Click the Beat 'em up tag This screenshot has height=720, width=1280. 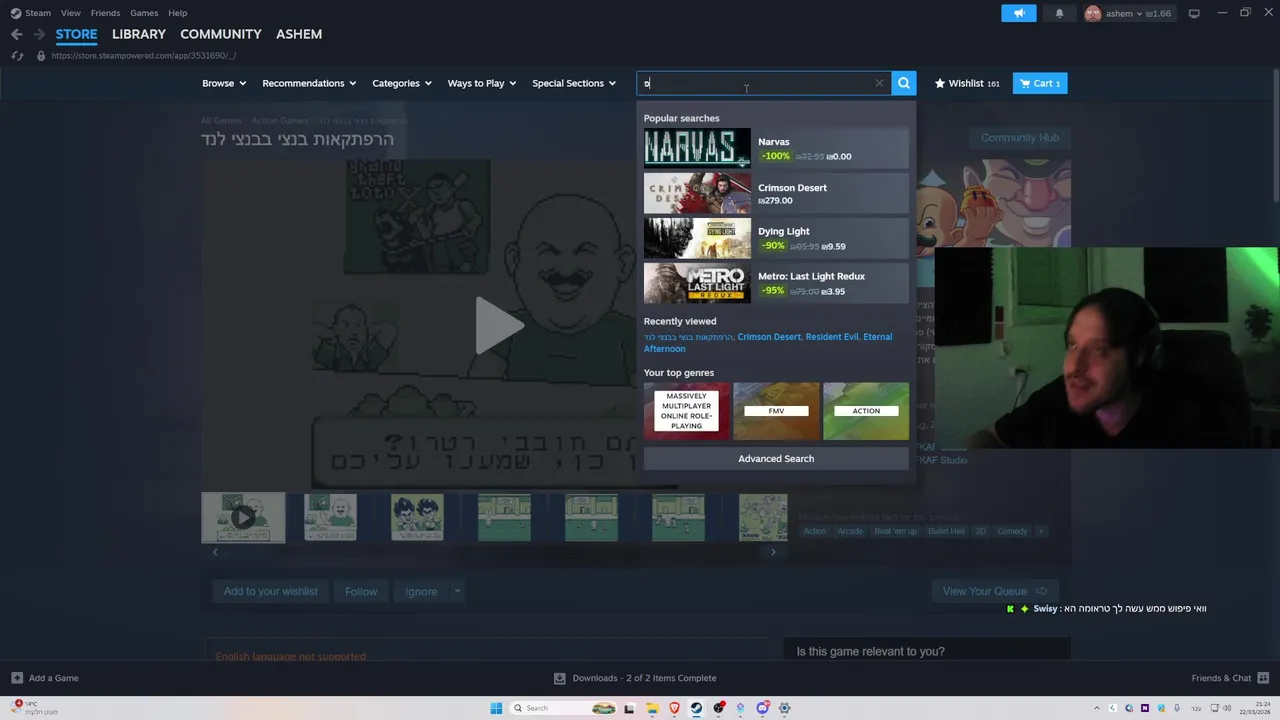(895, 531)
